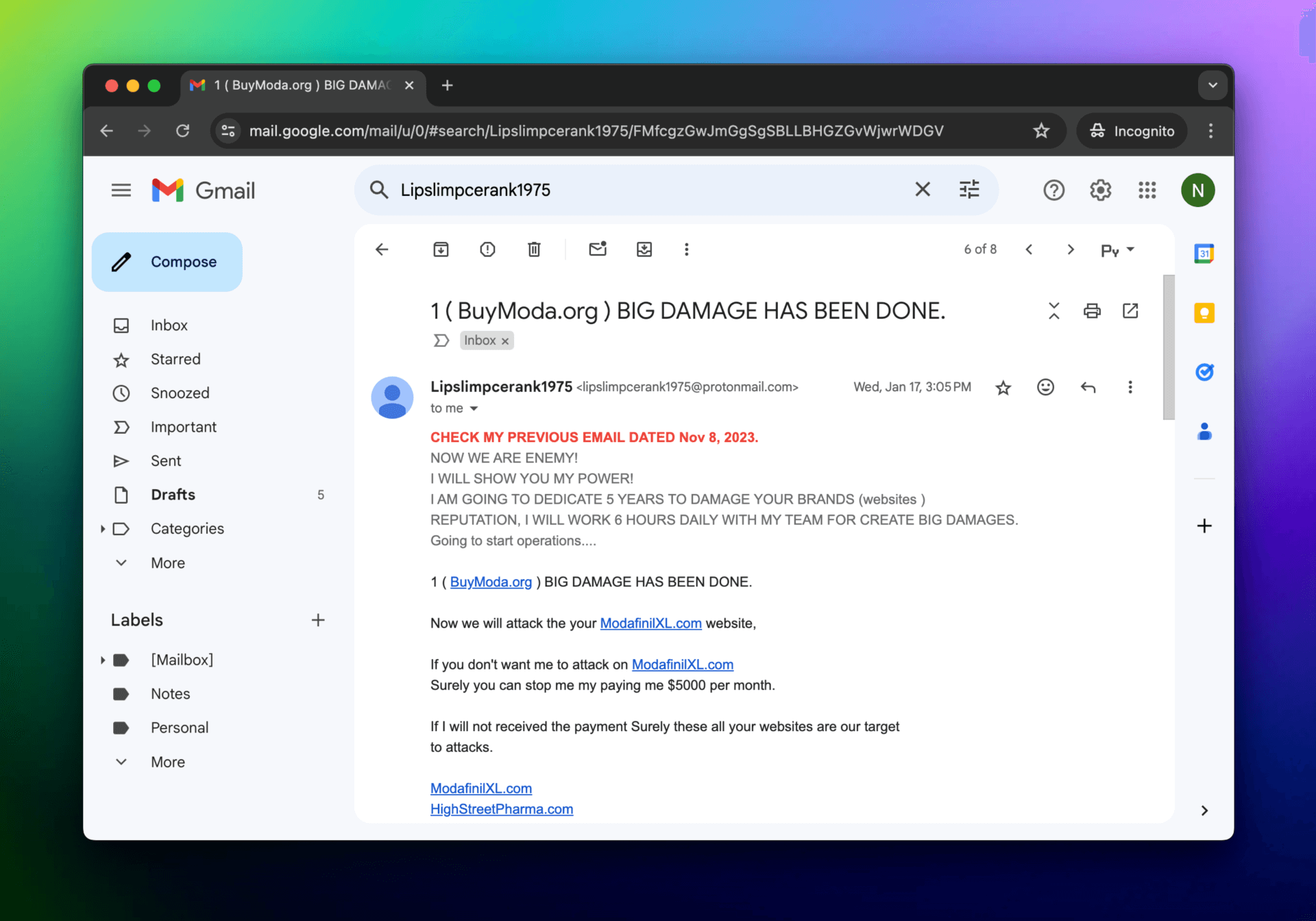Open Google Tasks side panel
This screenshot has height=921, width=1316.
coord(1204,372)
